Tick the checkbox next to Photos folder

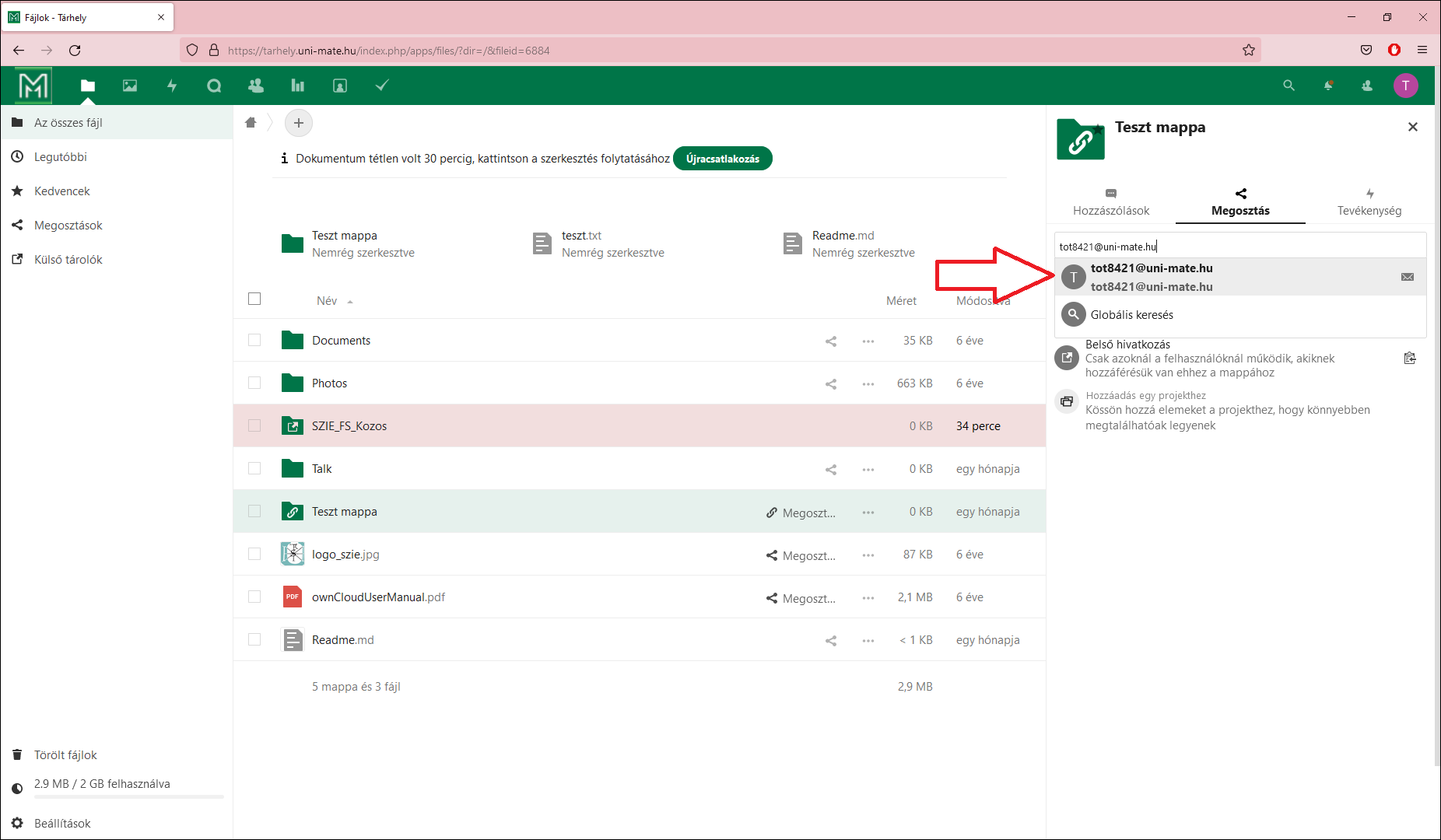[254, 383]
